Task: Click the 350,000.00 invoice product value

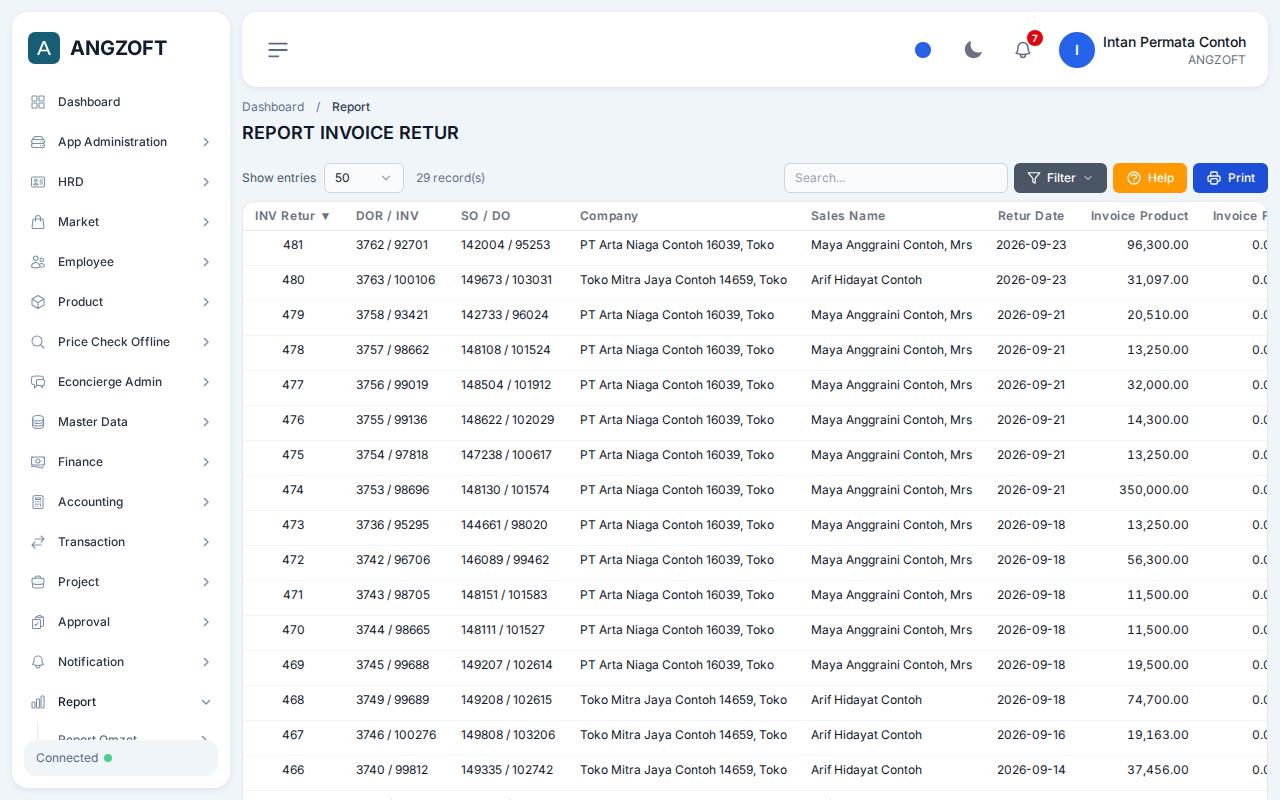Action: (1154, 490)
